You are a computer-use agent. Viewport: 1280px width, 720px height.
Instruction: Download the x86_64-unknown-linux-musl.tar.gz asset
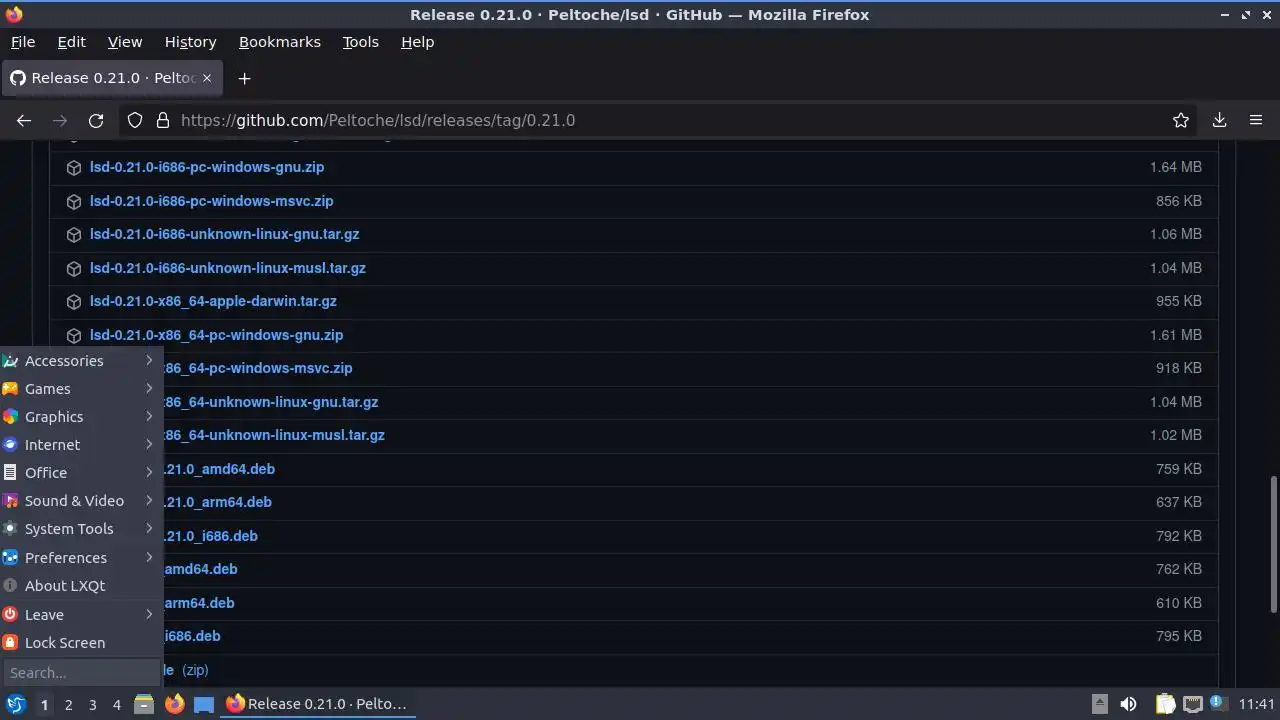point(274,435)
